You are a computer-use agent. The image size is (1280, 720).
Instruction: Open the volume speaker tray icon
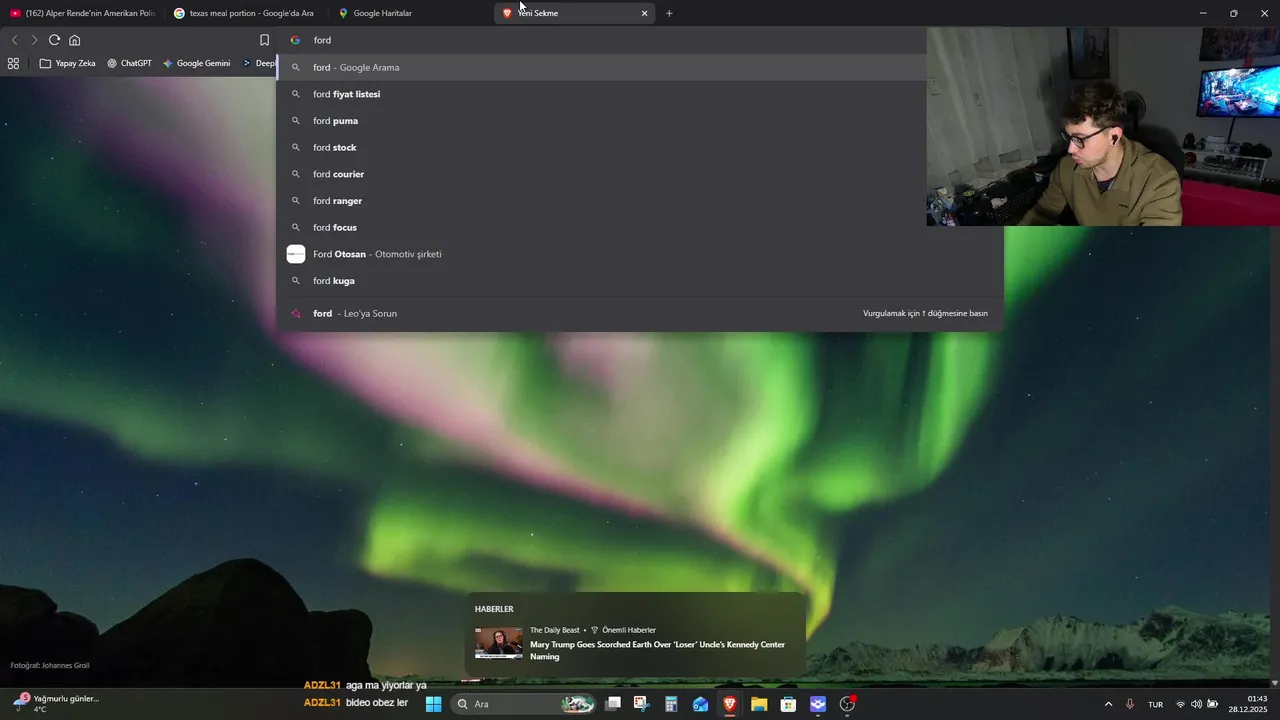pos(1197,704)
